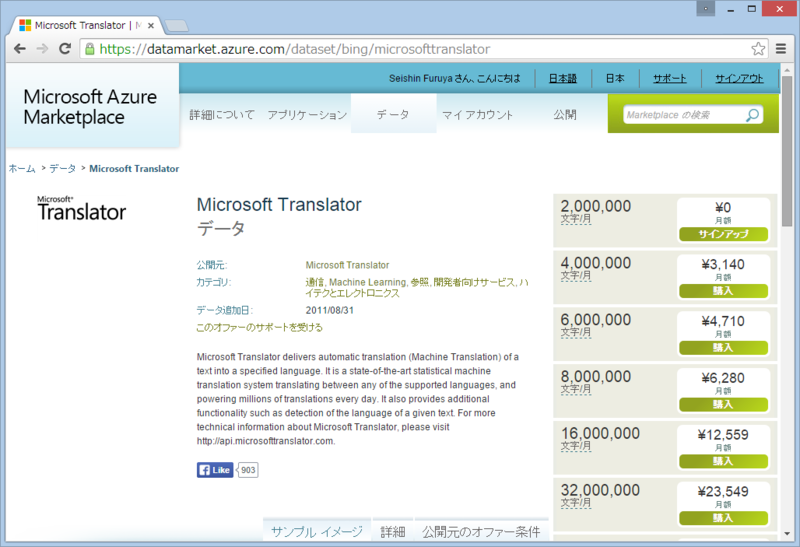Switch to the サンプル イメージ tab
The height and width of the screenshot is (547, 800).
click(317, 531)
